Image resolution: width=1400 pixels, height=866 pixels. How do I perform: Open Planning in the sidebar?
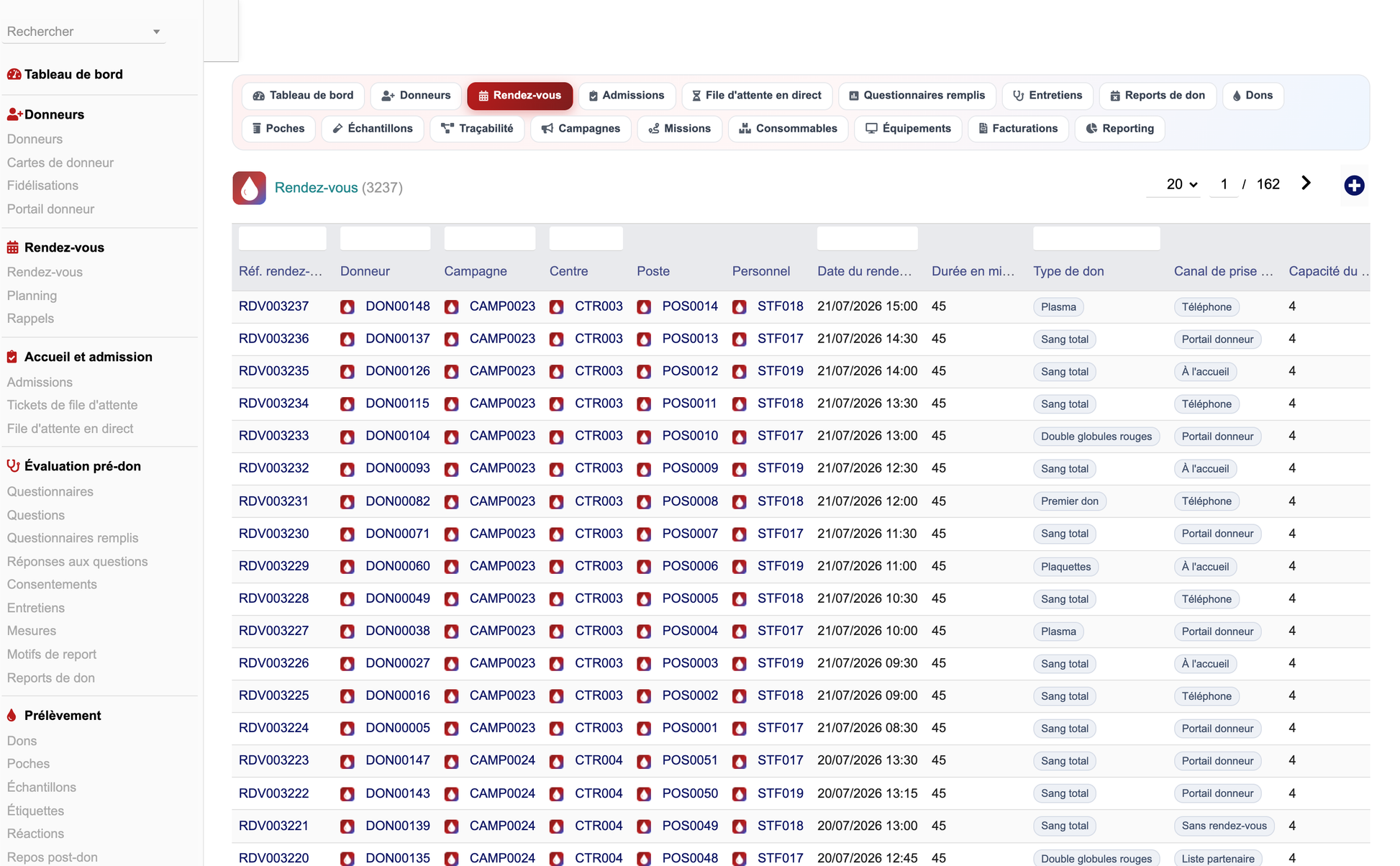(x=32, y=296)
